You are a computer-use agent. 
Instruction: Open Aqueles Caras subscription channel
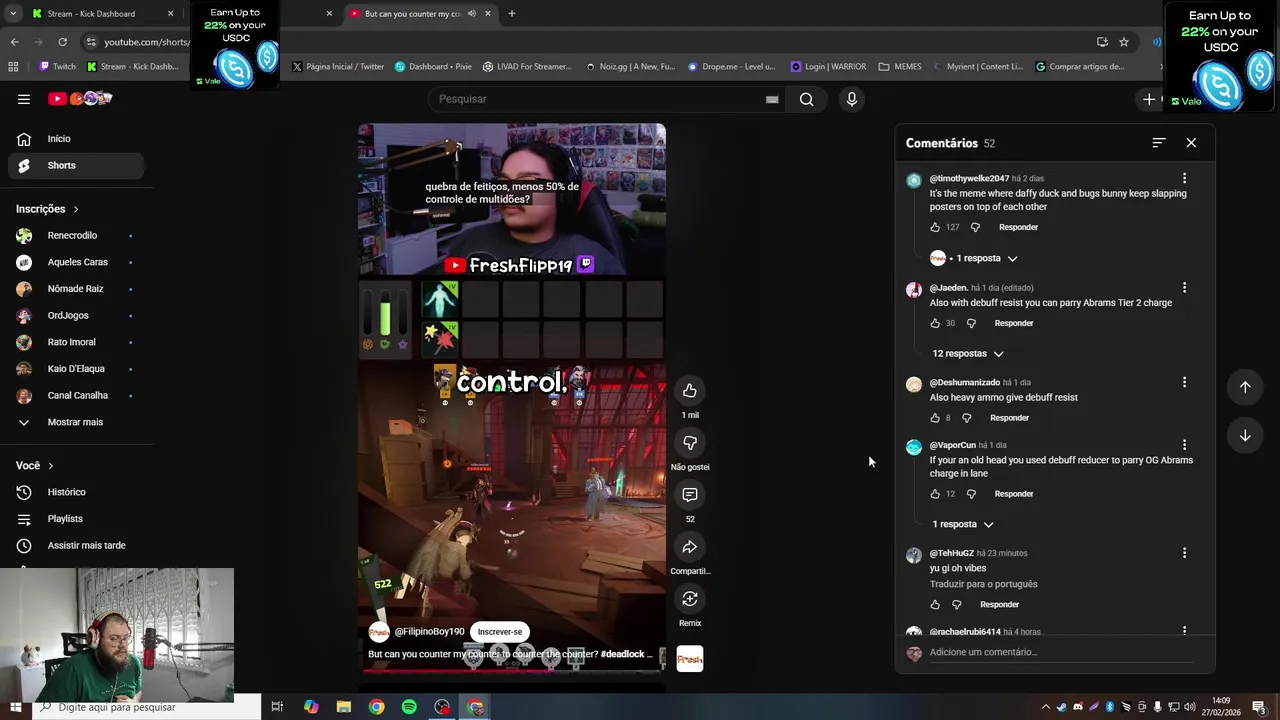(x=75, y=262)
